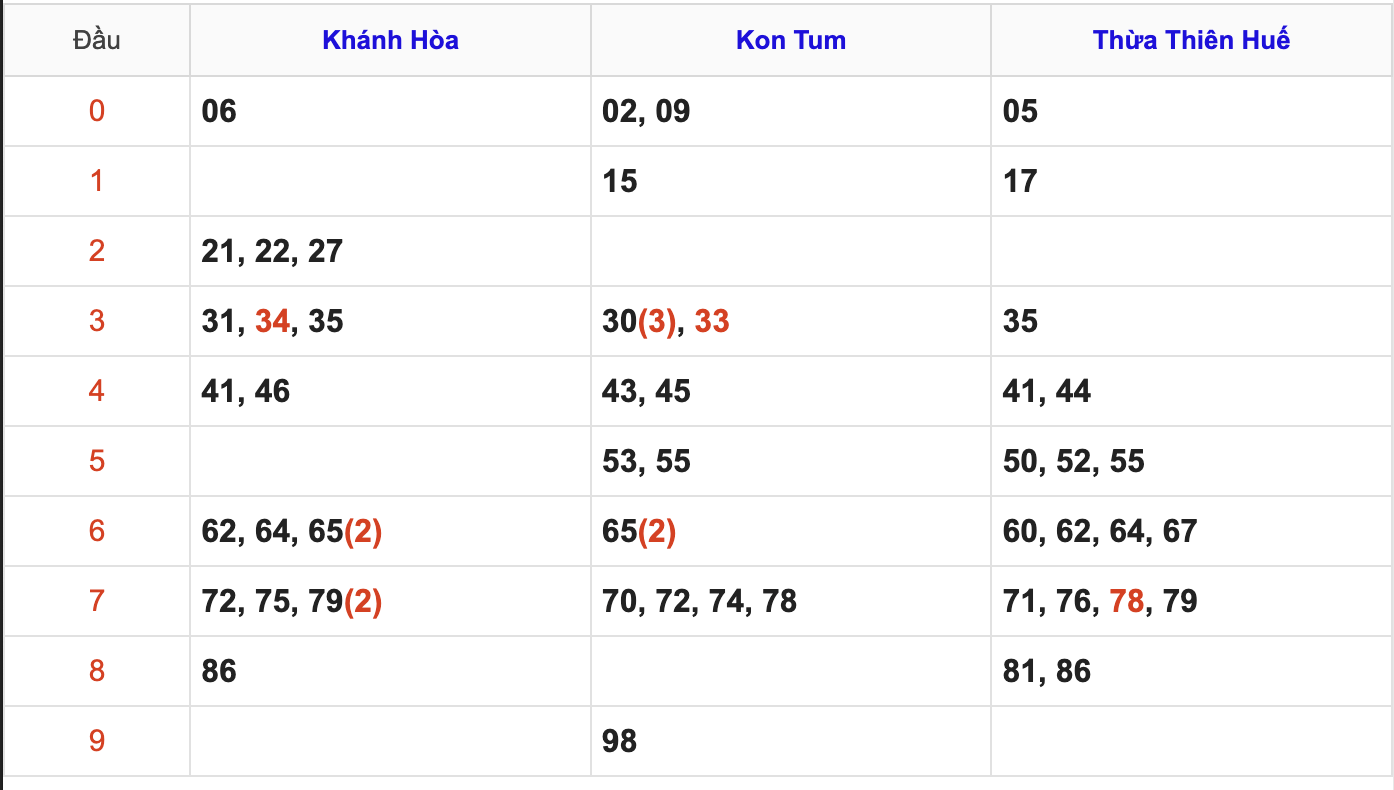Select the 17 cell under Thừa Thiên Huế
Image resolution: width=1394 pixels, height=790 pixels.
click(1020, 181)
